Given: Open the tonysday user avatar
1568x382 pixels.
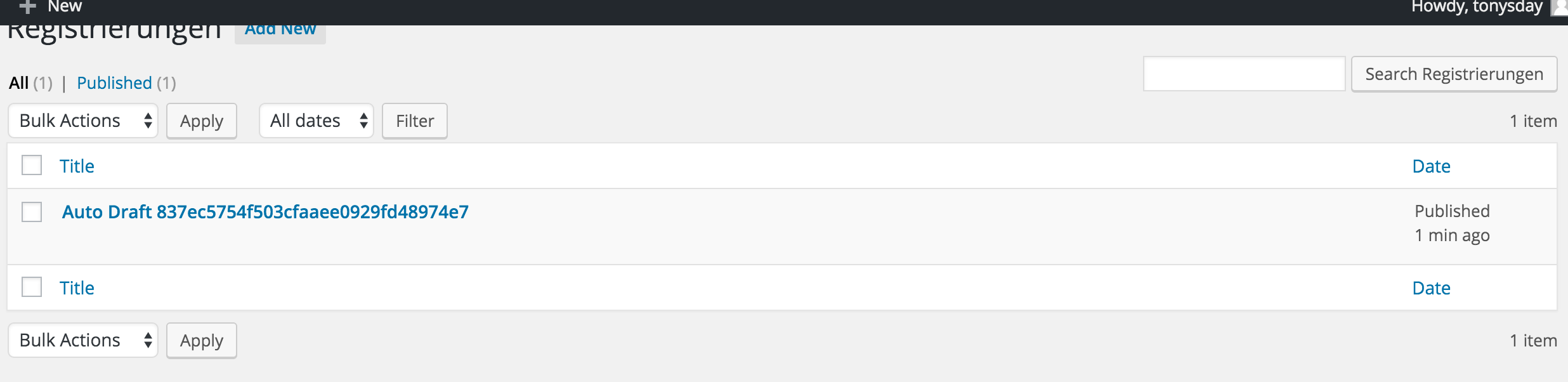Looking at the screenshot, I should 1560,8.
